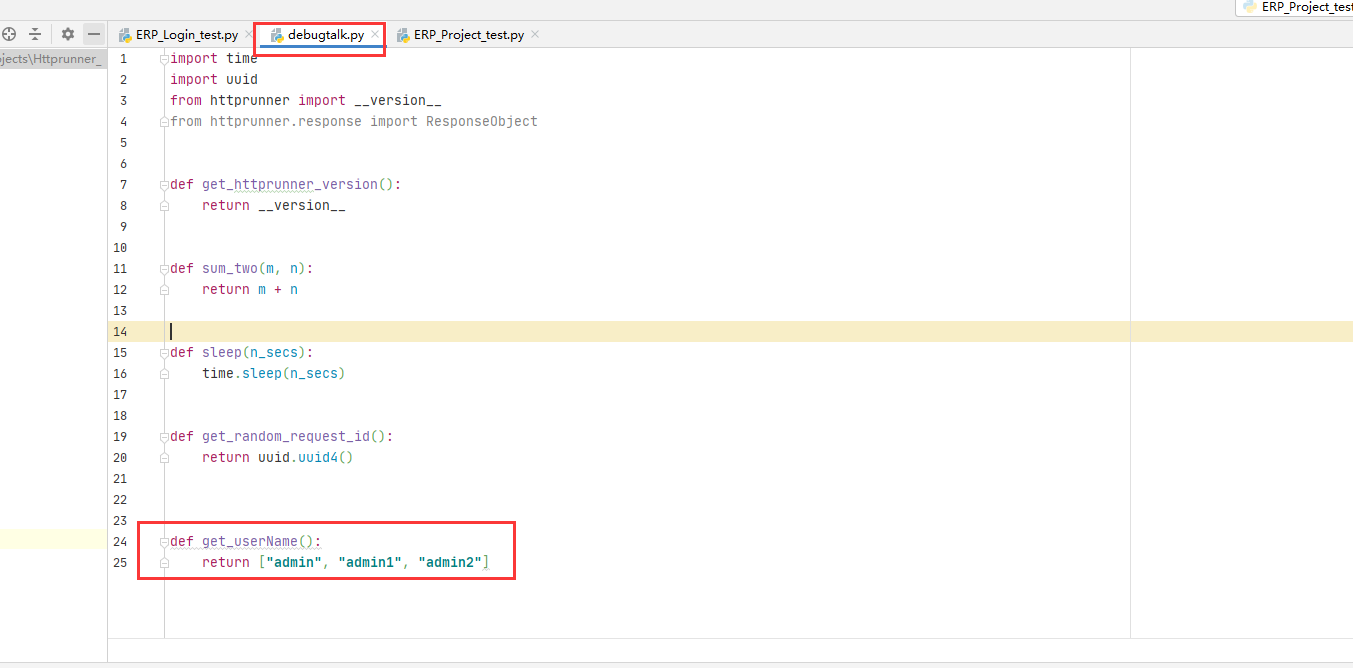Image resolution: width=1353 pixels, height=668 pixels.
Task: Click the Scroll from Source crosshair icon
Action: point(9,33)
